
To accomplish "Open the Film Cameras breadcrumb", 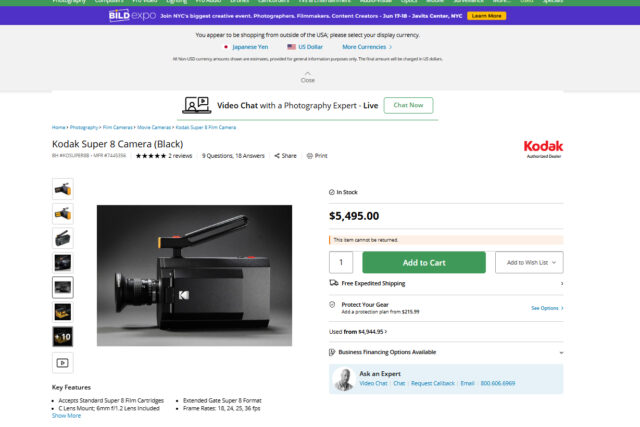I will (x=118, y=127).
